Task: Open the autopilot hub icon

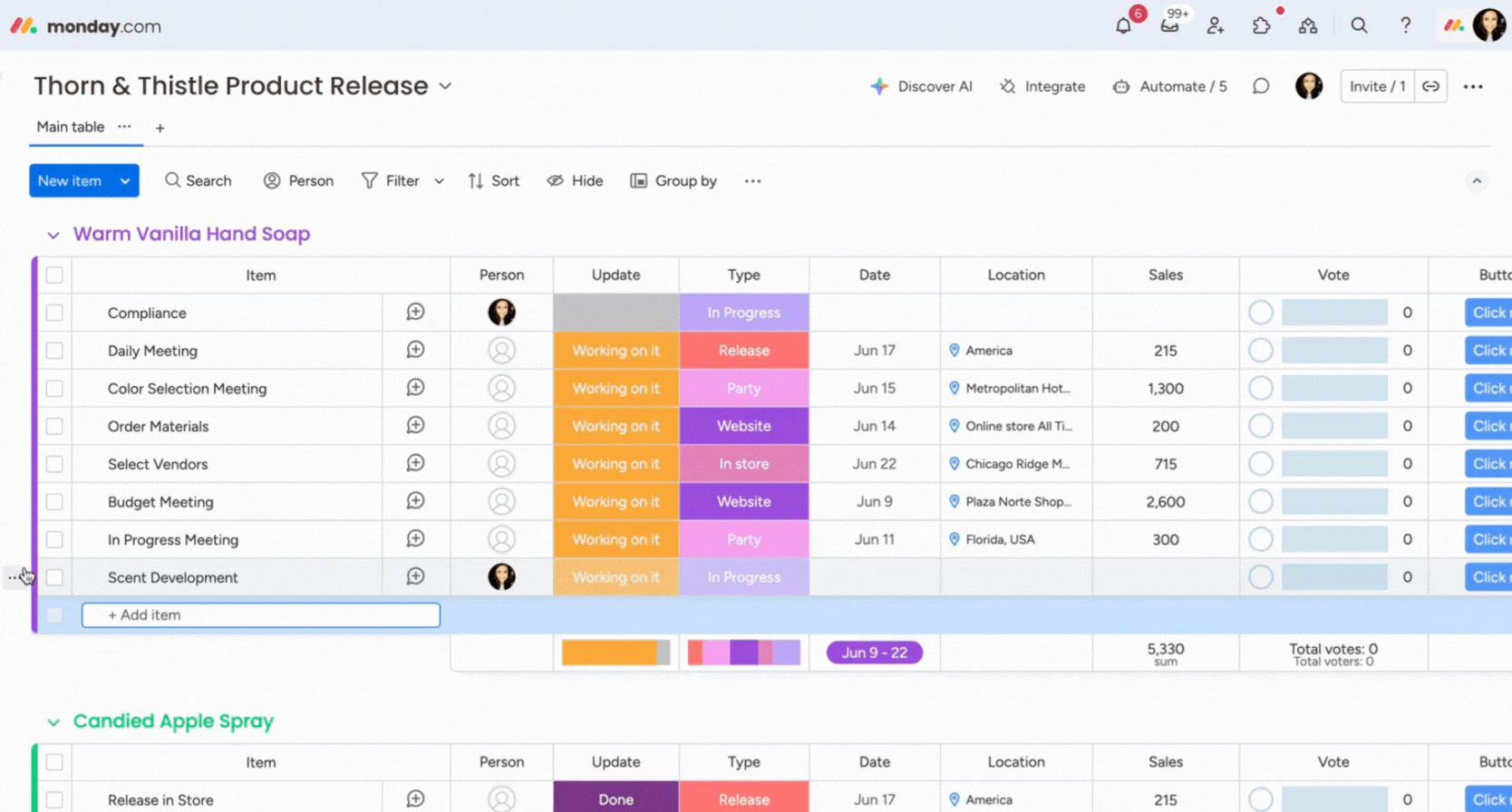Action: [1308, 26]
